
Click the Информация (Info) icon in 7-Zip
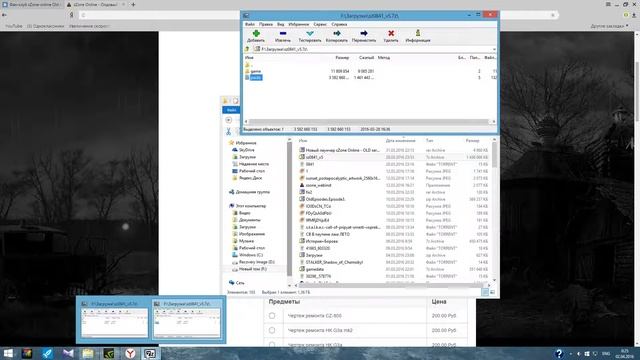click(418, 33)
